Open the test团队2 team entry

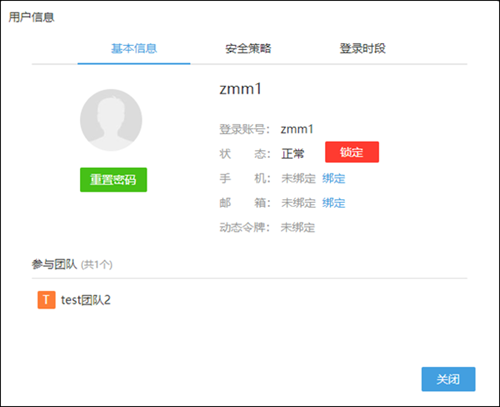(86, 300)
